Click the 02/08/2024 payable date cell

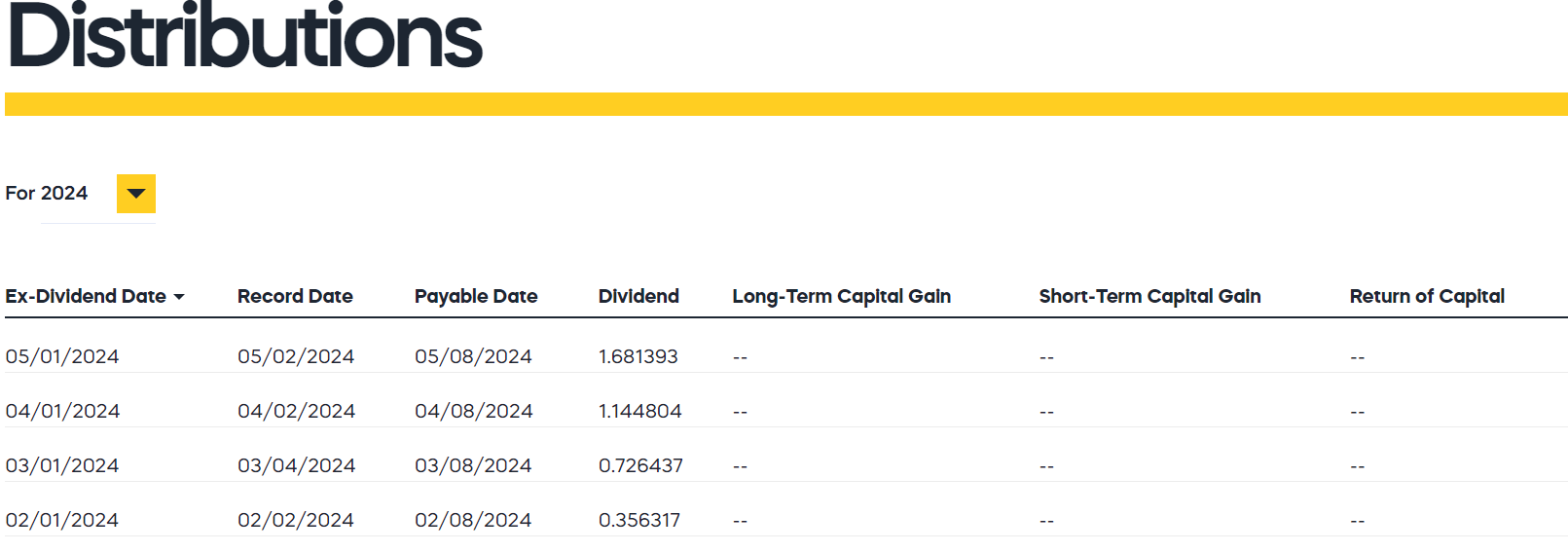coord(473,521)
